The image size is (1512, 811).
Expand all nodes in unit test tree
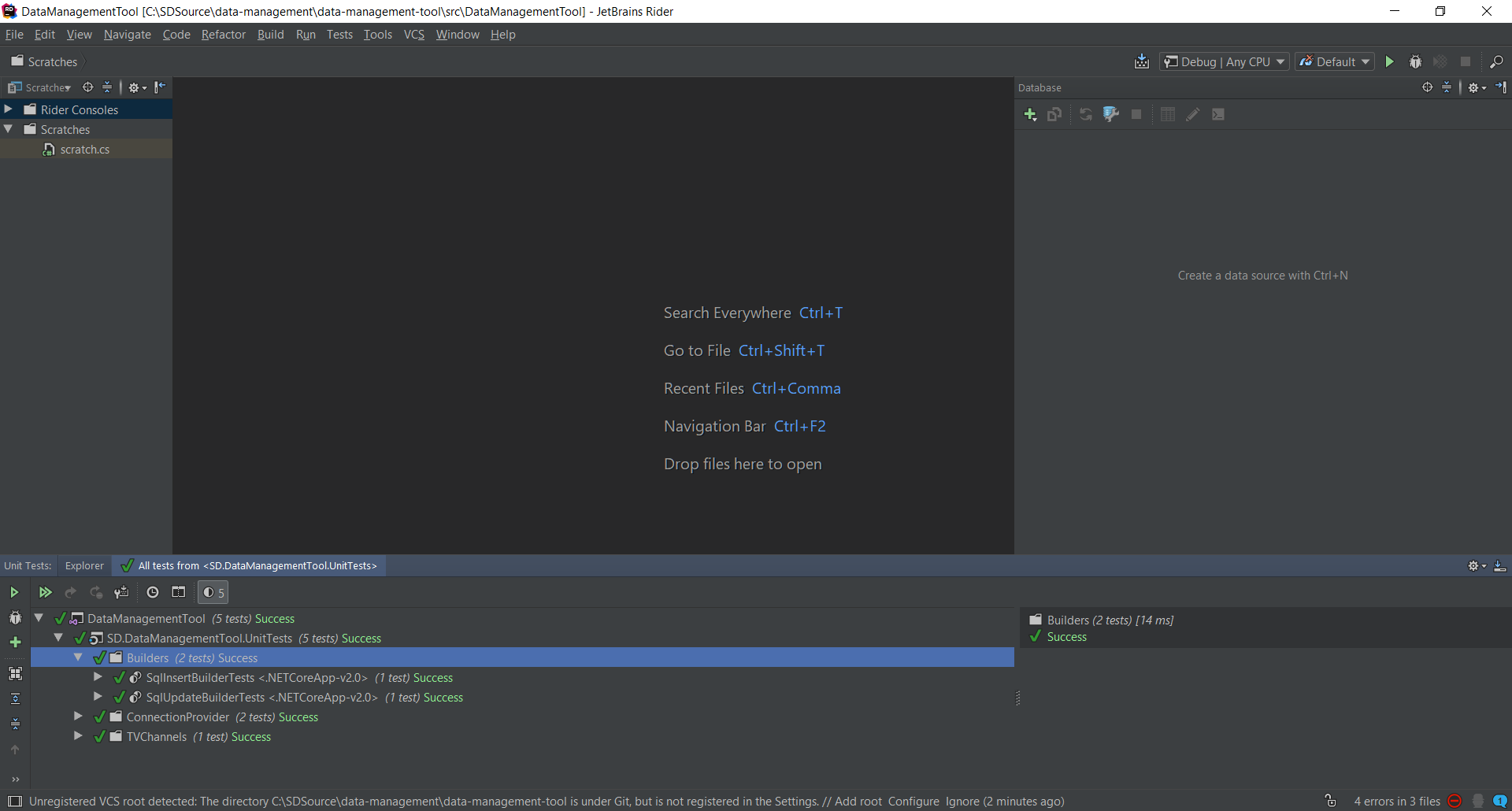15,698
